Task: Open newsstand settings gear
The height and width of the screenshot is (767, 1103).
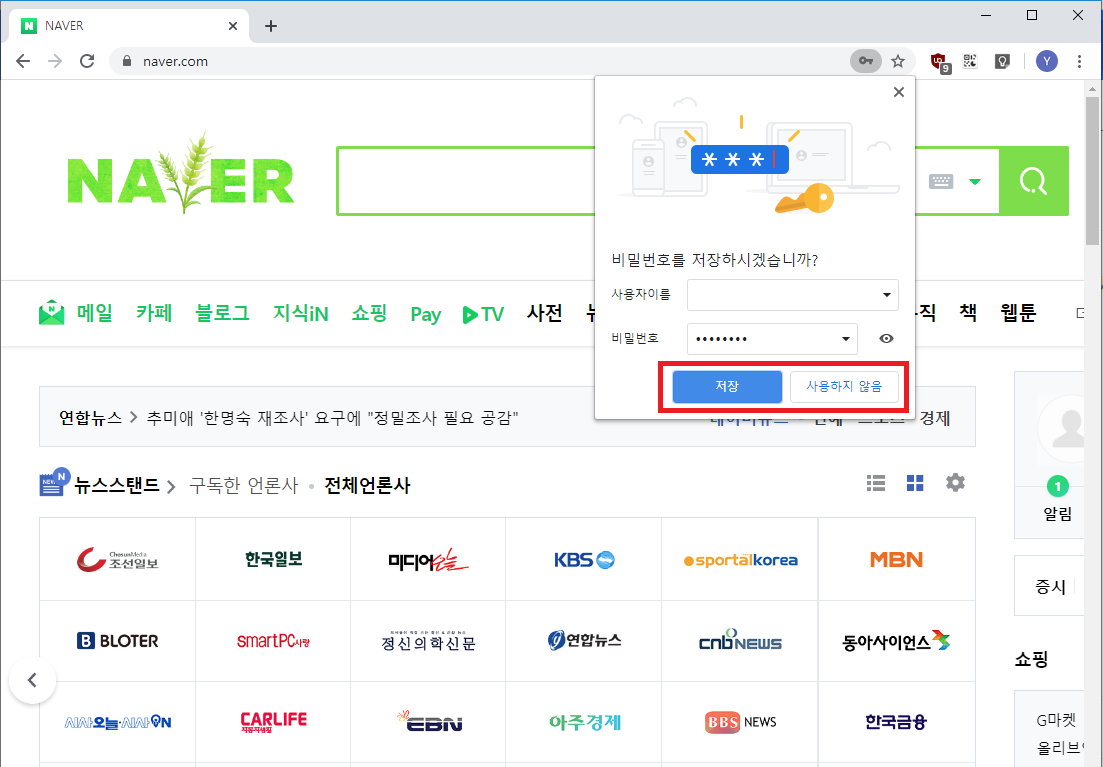Action: pyautogui.click(x=955, y=483)
